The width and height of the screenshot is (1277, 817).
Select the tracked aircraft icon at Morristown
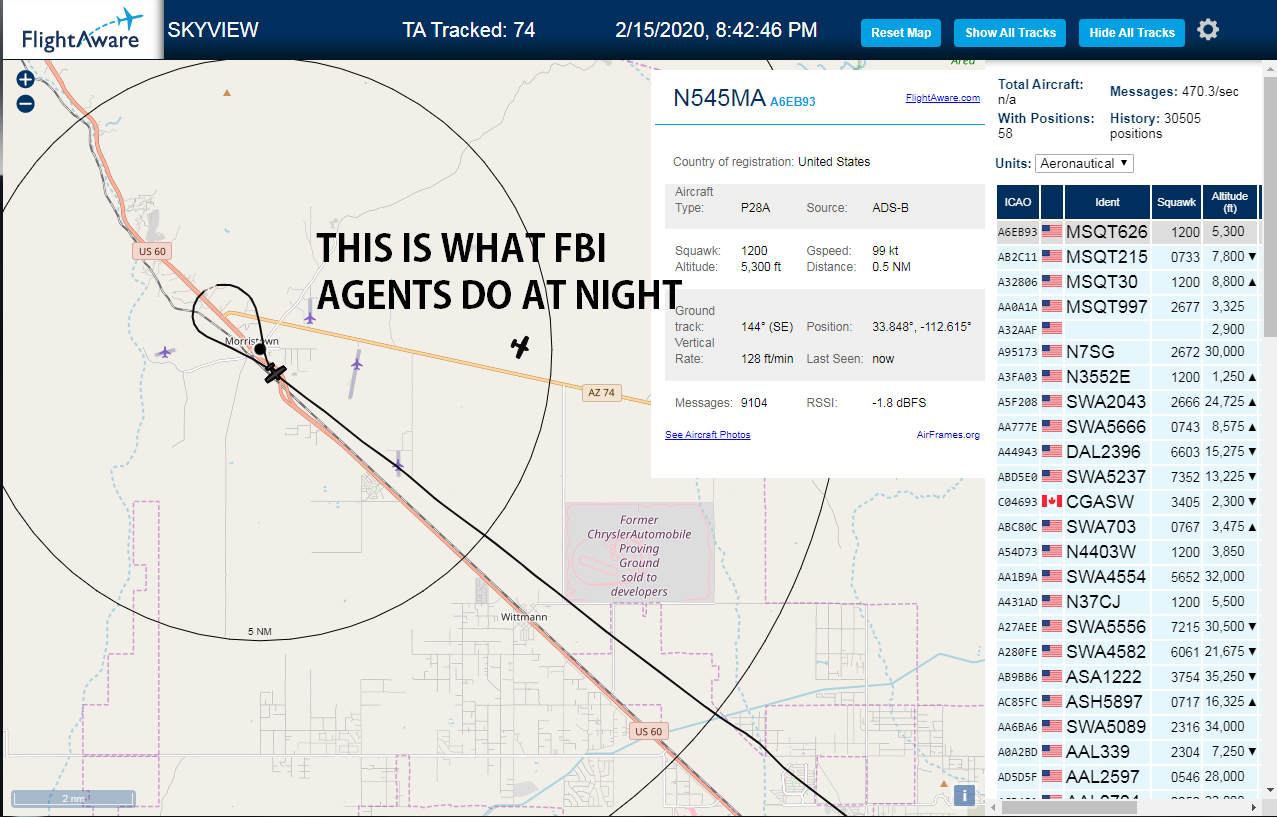pyautogui.click(x=274, y=373)
